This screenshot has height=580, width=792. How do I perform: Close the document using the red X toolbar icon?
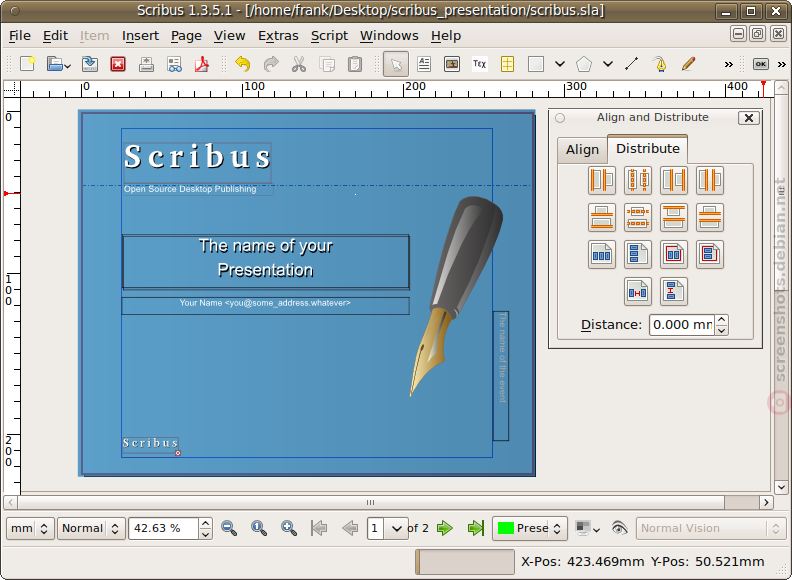tap(118, 64)
